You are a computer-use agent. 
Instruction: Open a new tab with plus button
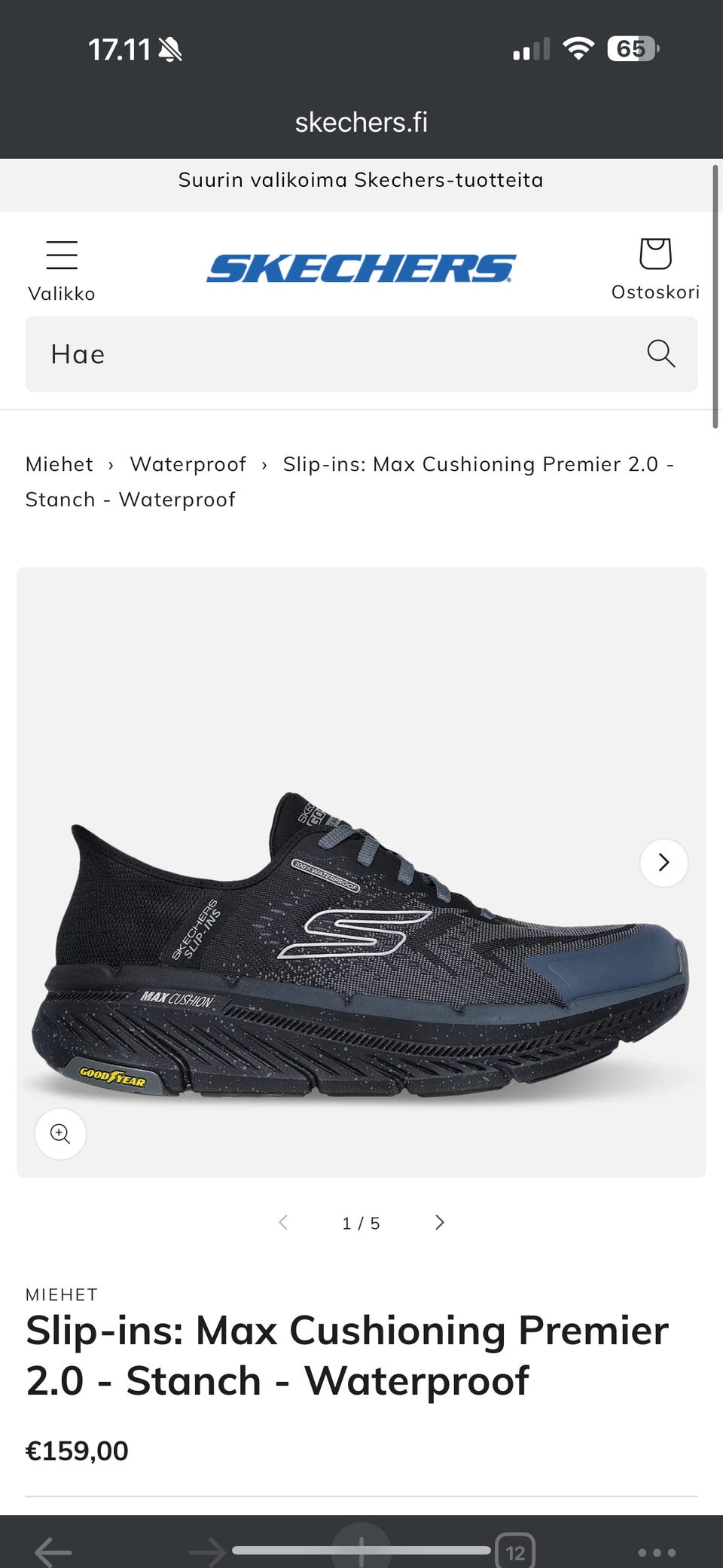[361, 1550]
